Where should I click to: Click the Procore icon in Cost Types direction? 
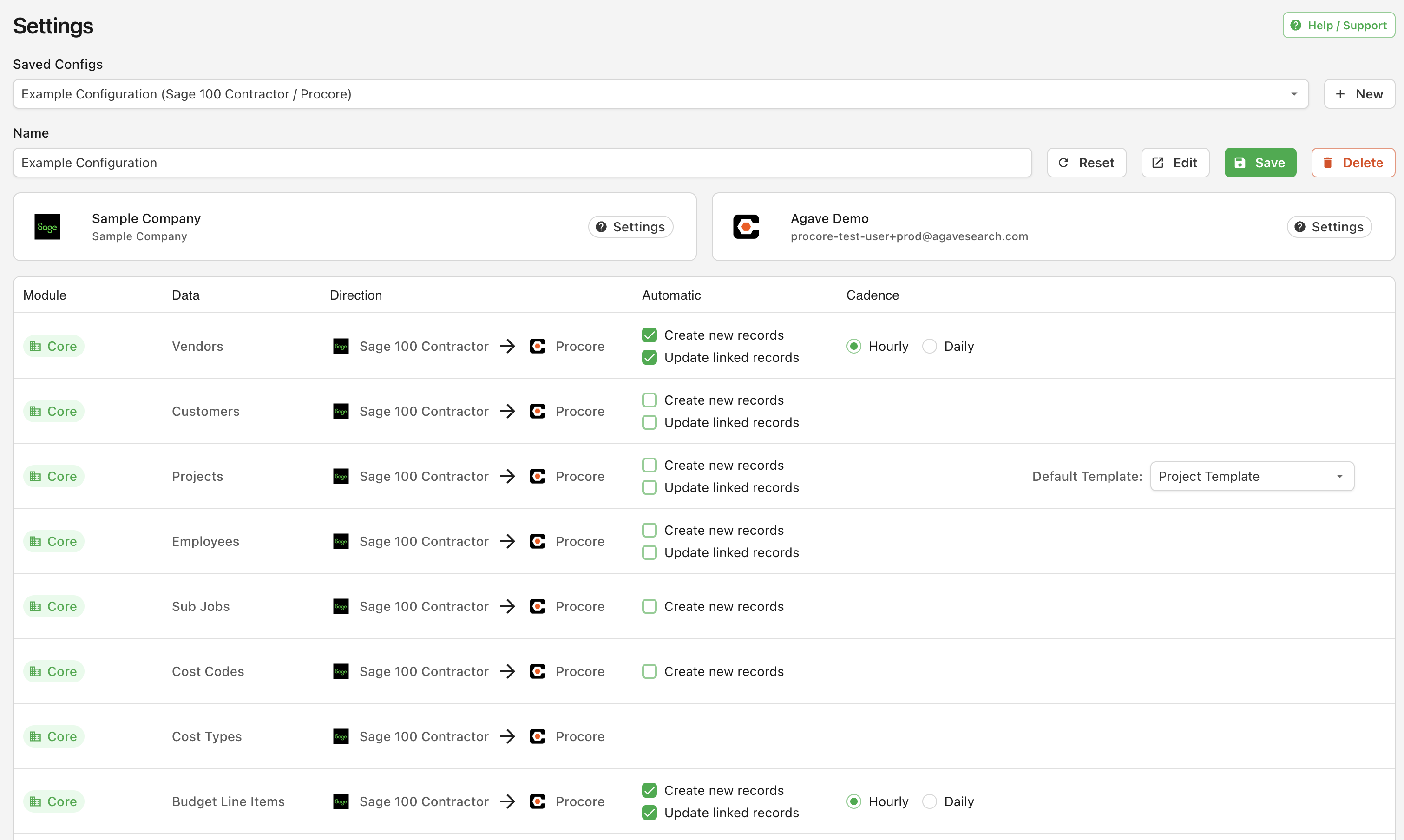(x=537, y=736)
